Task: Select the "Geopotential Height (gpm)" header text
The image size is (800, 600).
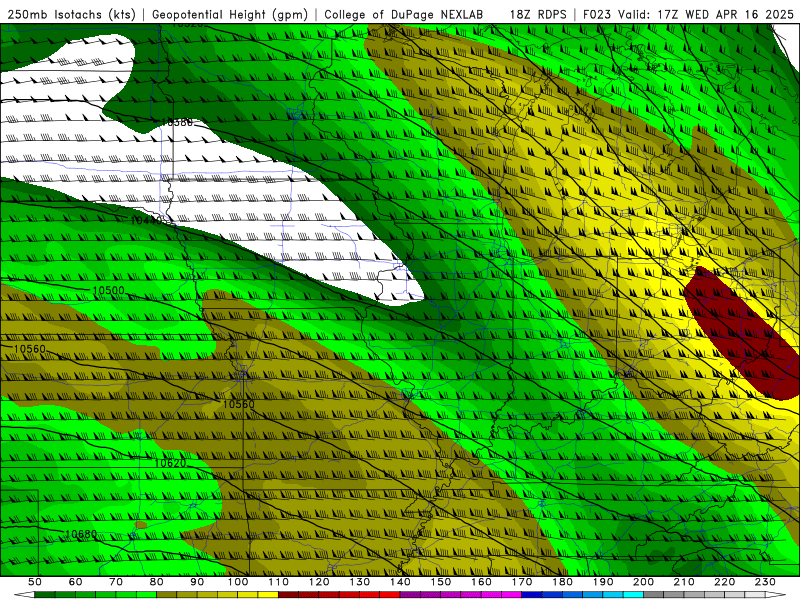Action: point(230,15)
